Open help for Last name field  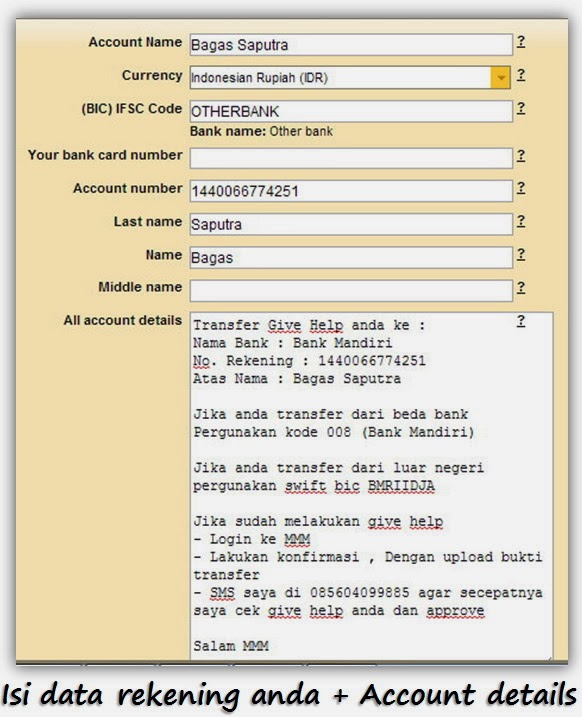click(x=521, y=221)
